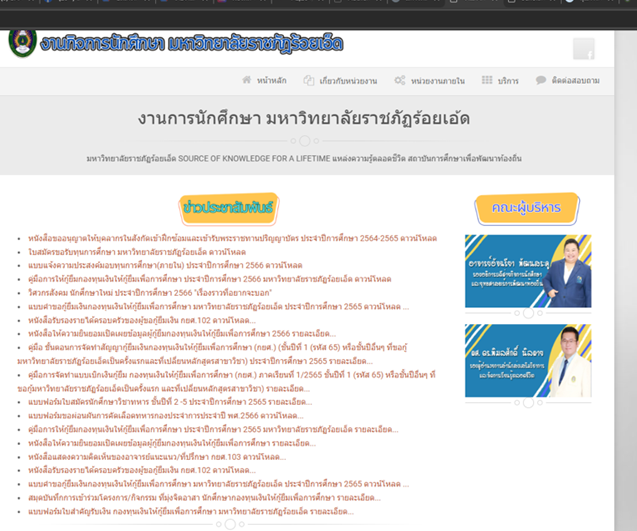The image size is (637, 531).
Task: Open สมุดบันทึกการเข้าร่วมโครงการจิตอาสา link
Action: pyautogui.click(x=204, y=497)
